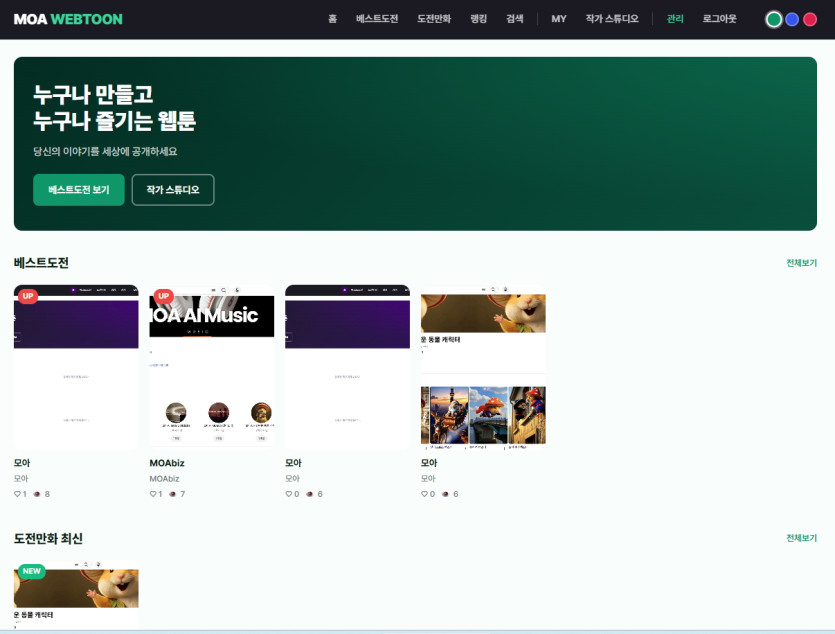Viewport: 835px width, 634px height.
Task: Go to 홈 in the navigation bar
Action: pos(332,19)
